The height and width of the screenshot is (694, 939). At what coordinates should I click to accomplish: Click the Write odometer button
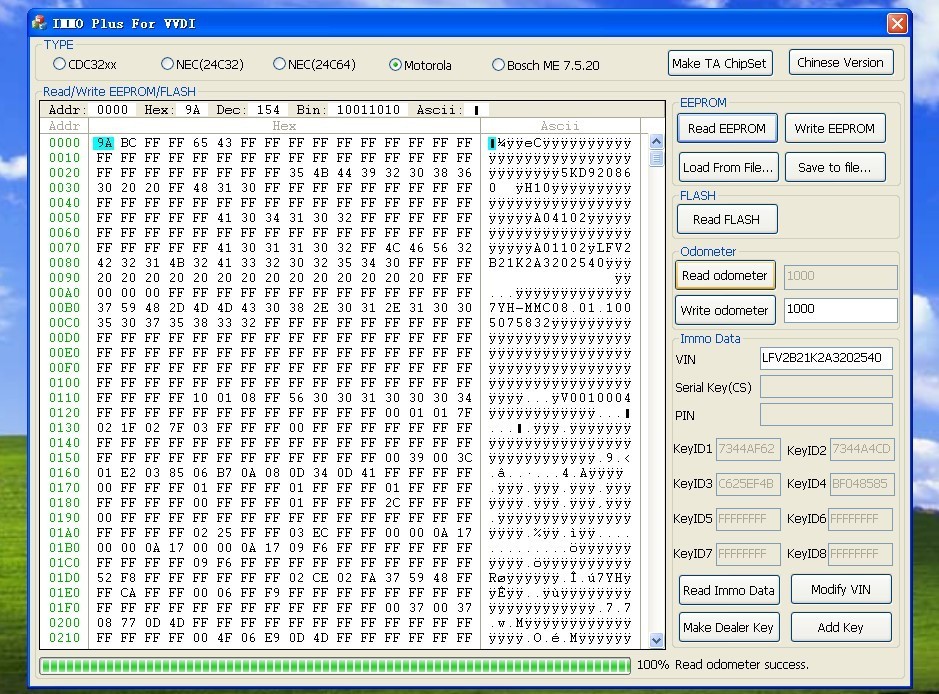725,310
